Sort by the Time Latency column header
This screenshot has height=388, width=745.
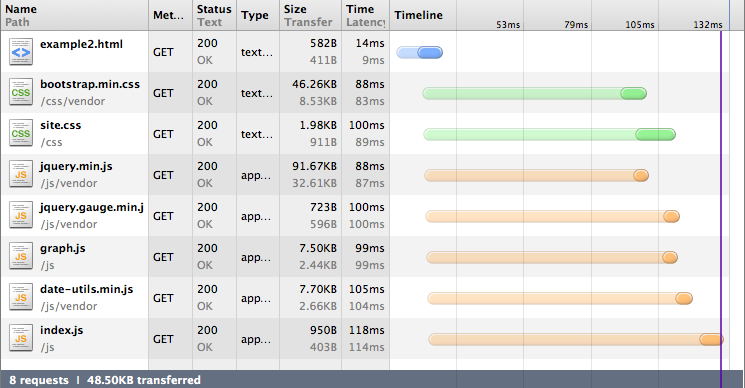(x=365, y=15)
